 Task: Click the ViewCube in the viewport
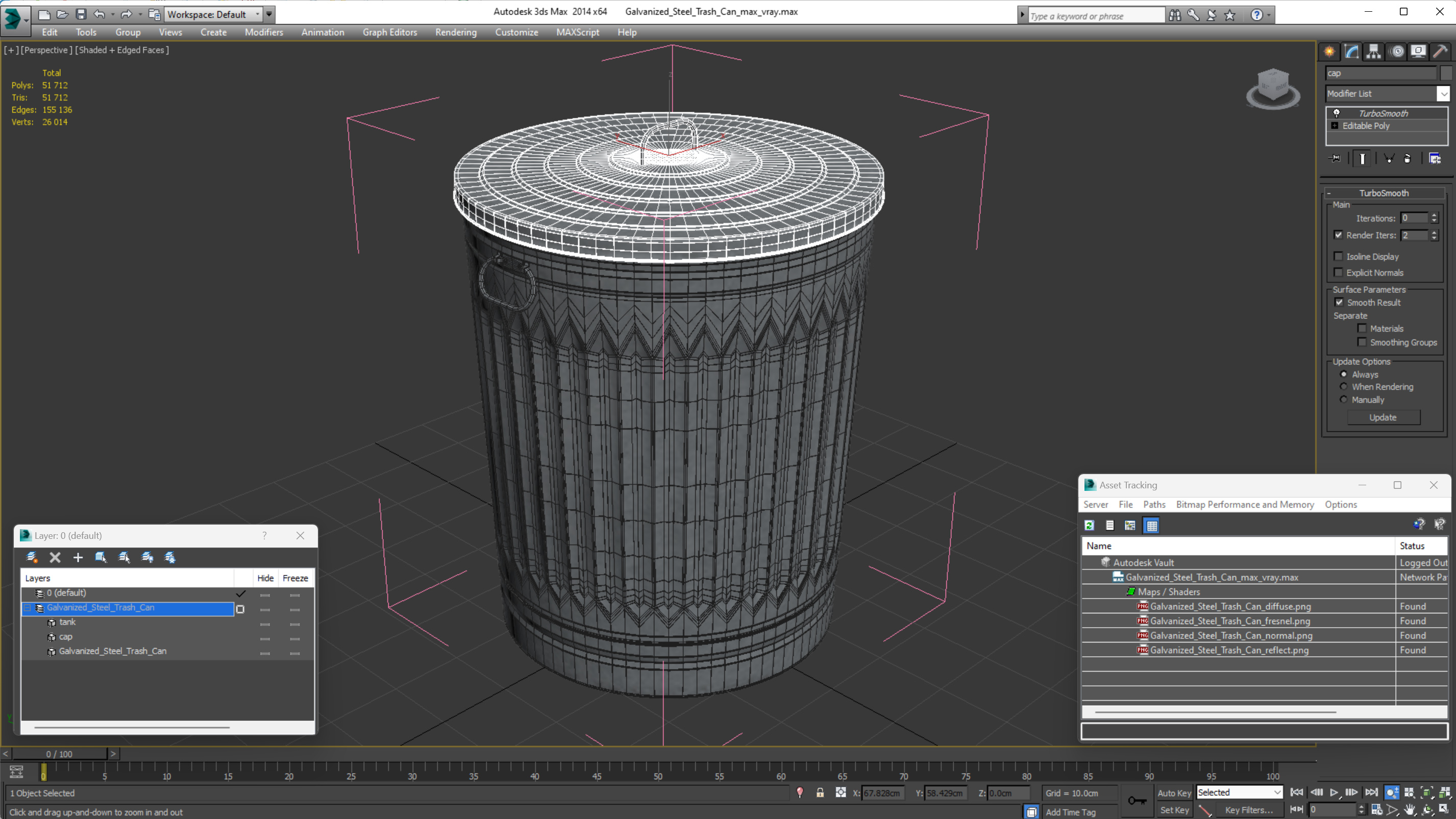coord(1273,88)
